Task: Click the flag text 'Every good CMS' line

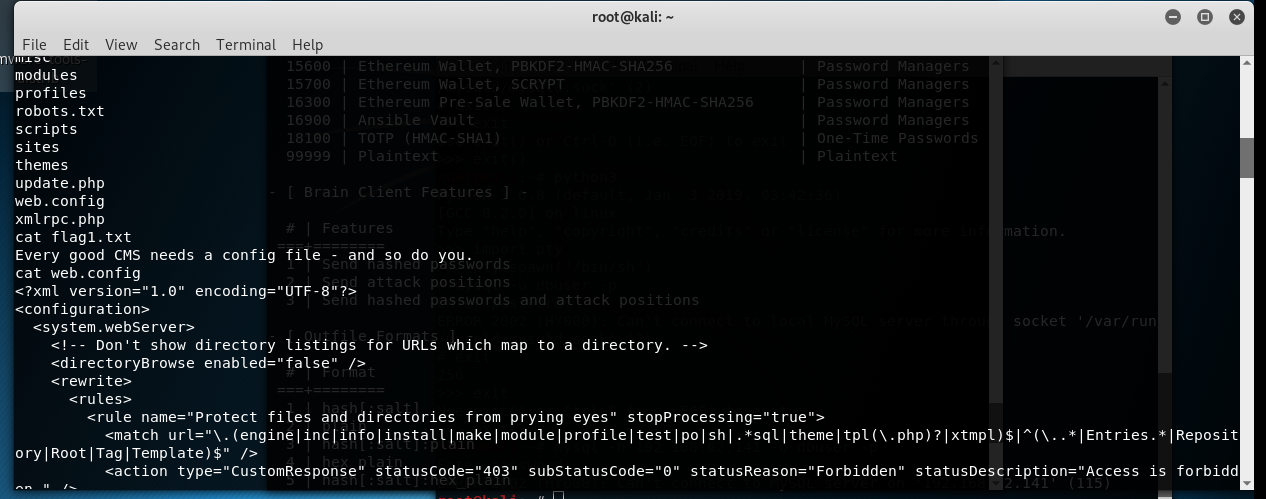Action: 244,255
